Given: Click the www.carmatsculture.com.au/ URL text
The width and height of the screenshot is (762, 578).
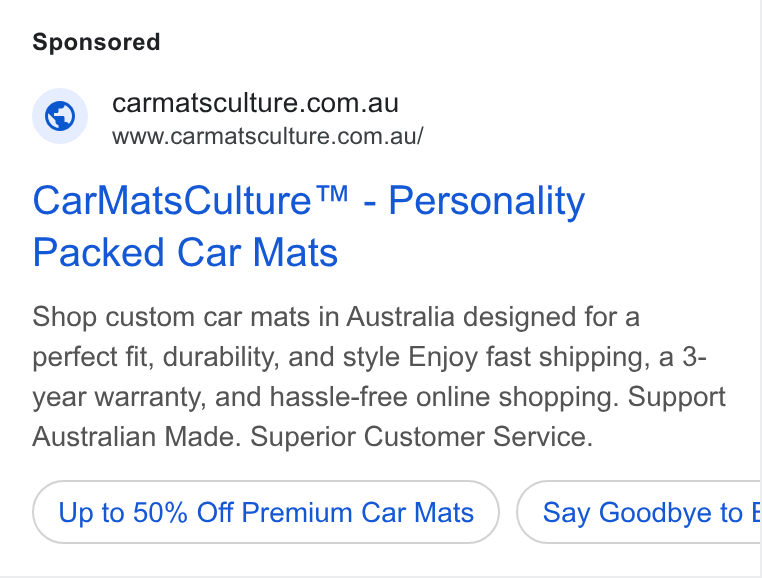Looking at the screenshot, I should (x=268, y=136).
